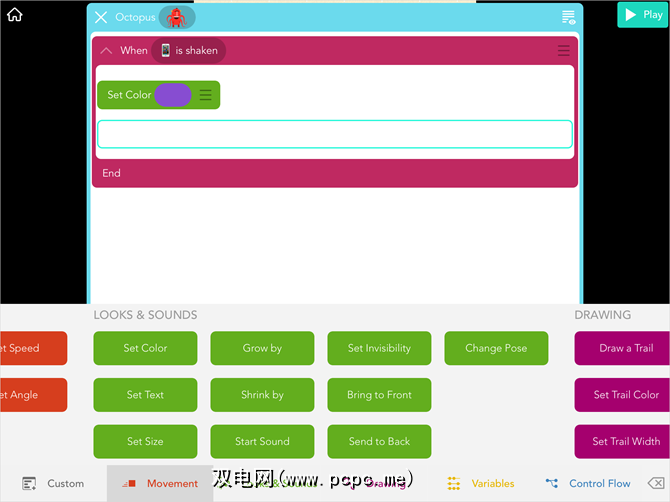Add the Set Text block
Image resolution: width=670 pixels, height=502 pixels.
(145, 395)
